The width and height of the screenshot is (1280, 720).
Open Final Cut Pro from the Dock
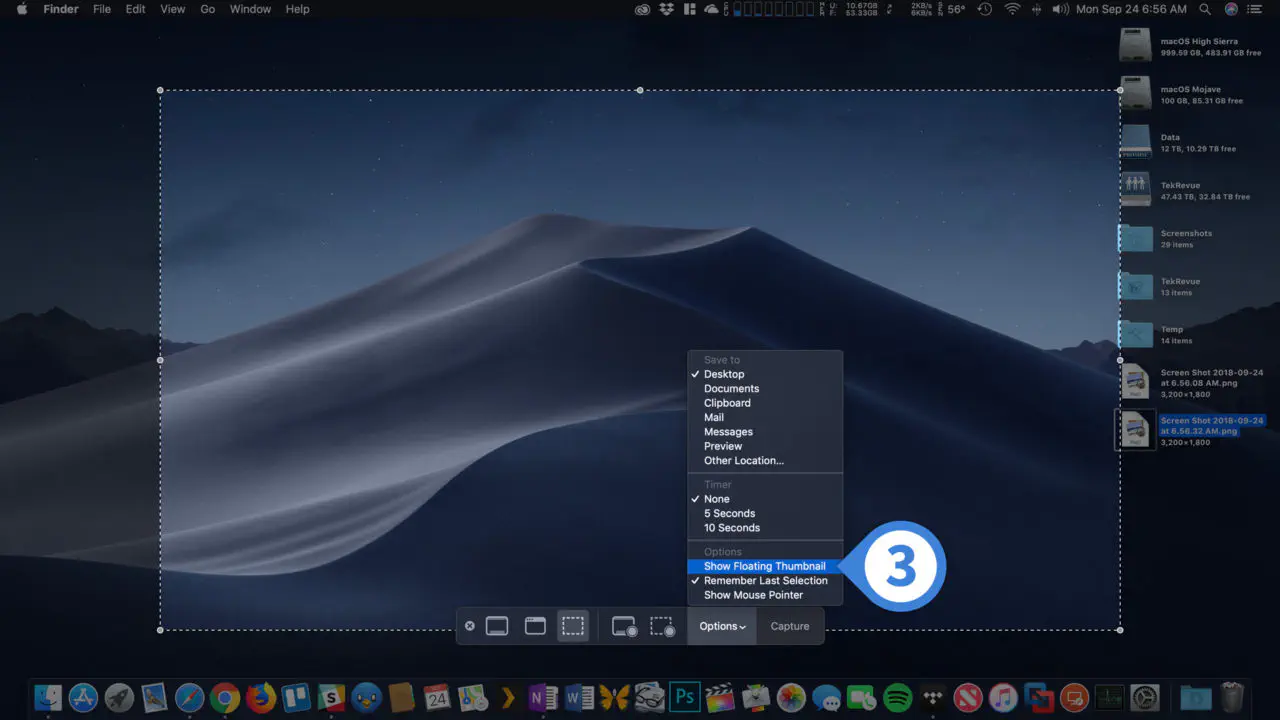coord(721,697)
